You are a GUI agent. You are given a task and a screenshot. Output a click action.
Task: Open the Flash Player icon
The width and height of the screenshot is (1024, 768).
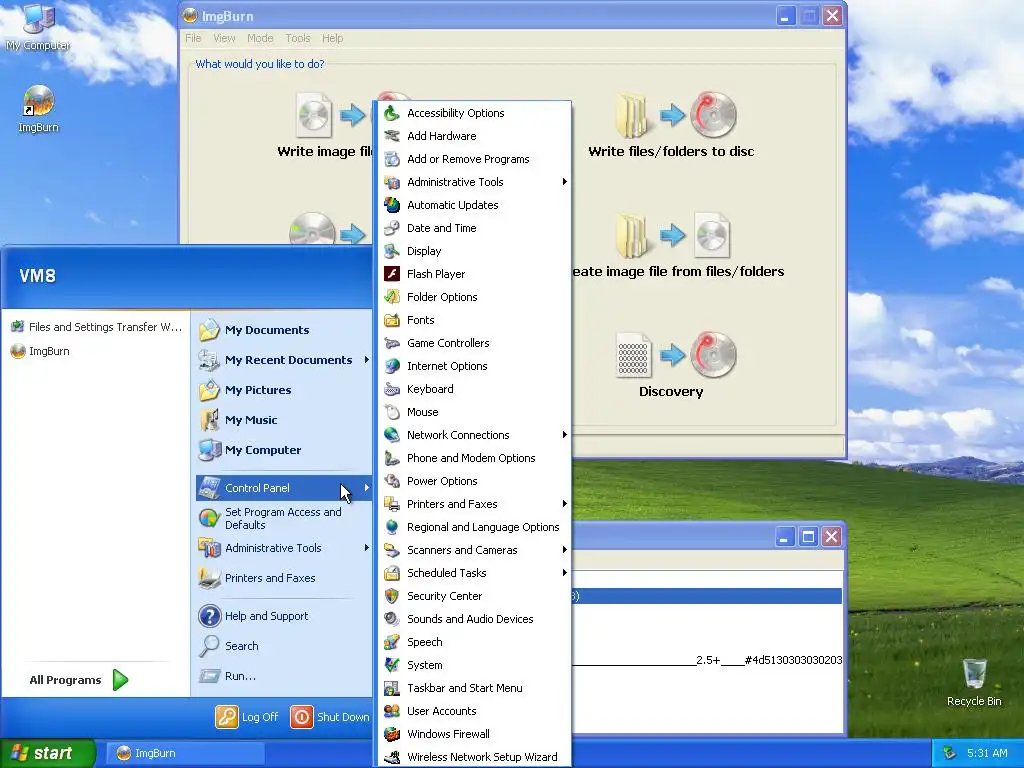pos(392,274)
